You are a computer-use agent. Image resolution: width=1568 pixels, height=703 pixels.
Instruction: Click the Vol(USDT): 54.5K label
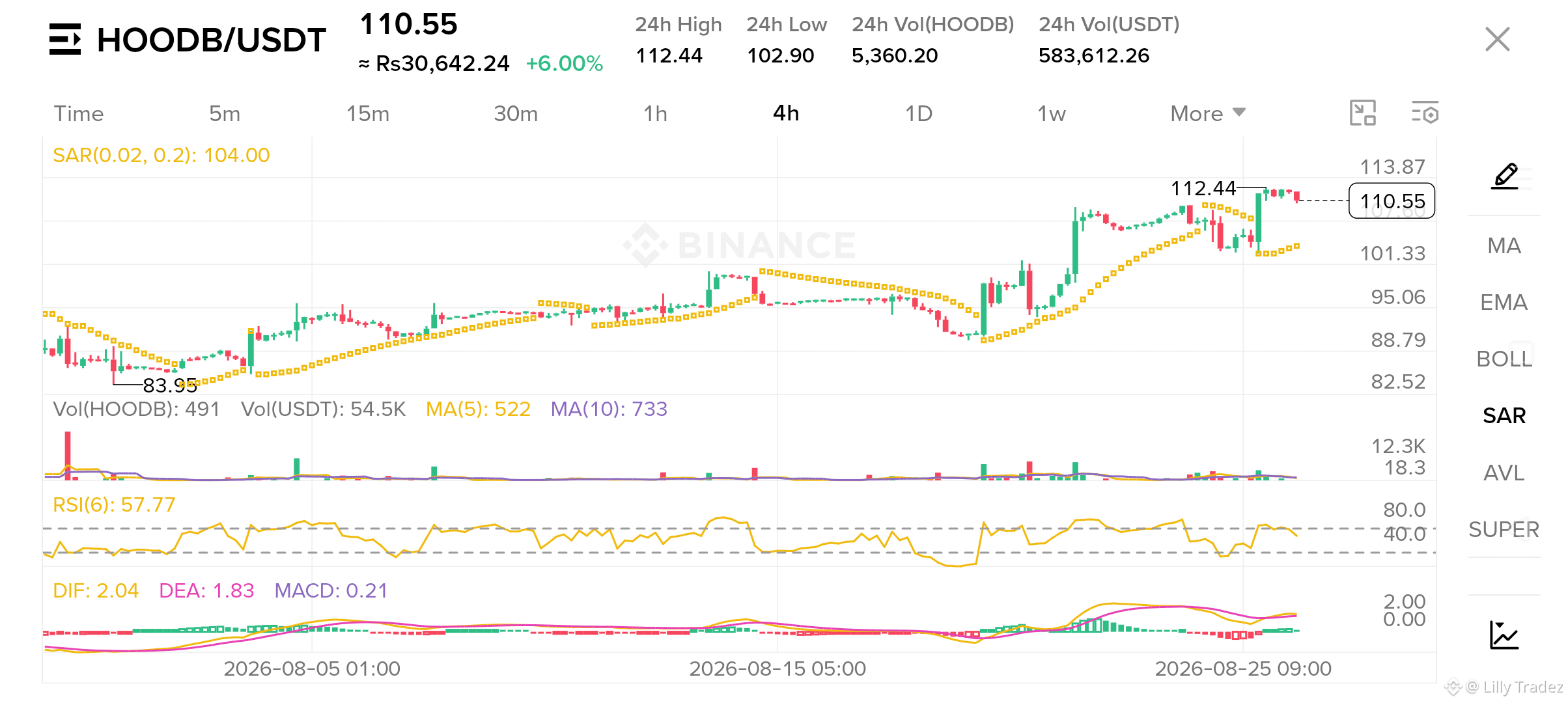[323, 409]
